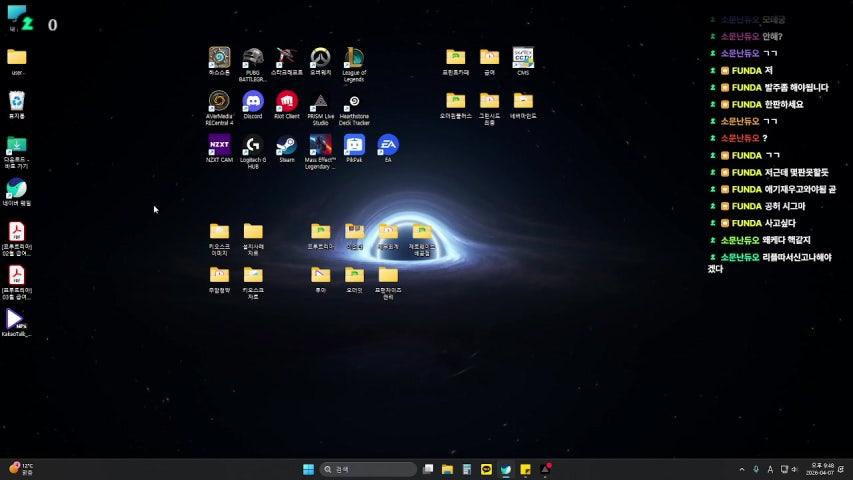Click the NZXT CAM desktop icon
The height and width of the screenshot is (480, 853).
[219, 145]
